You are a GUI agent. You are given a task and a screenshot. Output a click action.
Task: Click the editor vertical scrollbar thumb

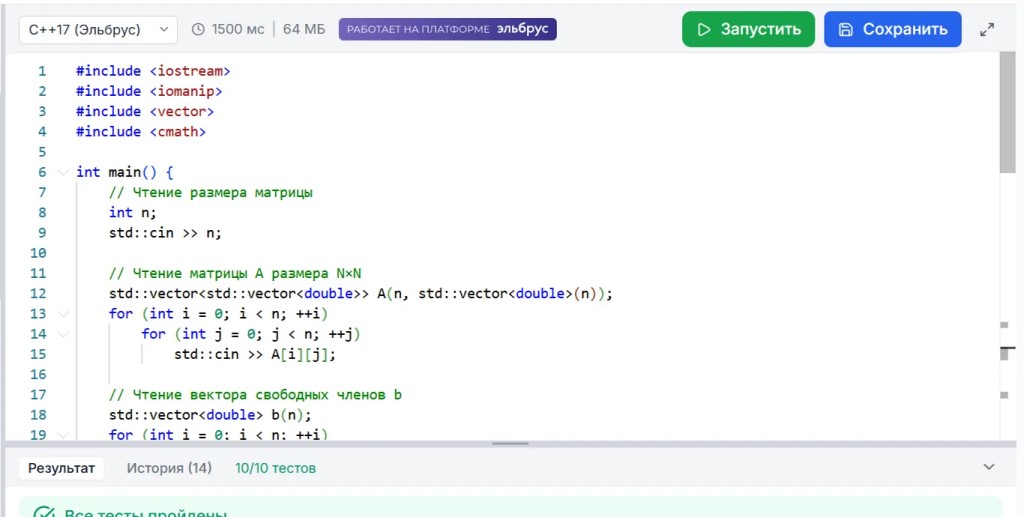(x=1007, y=112)
